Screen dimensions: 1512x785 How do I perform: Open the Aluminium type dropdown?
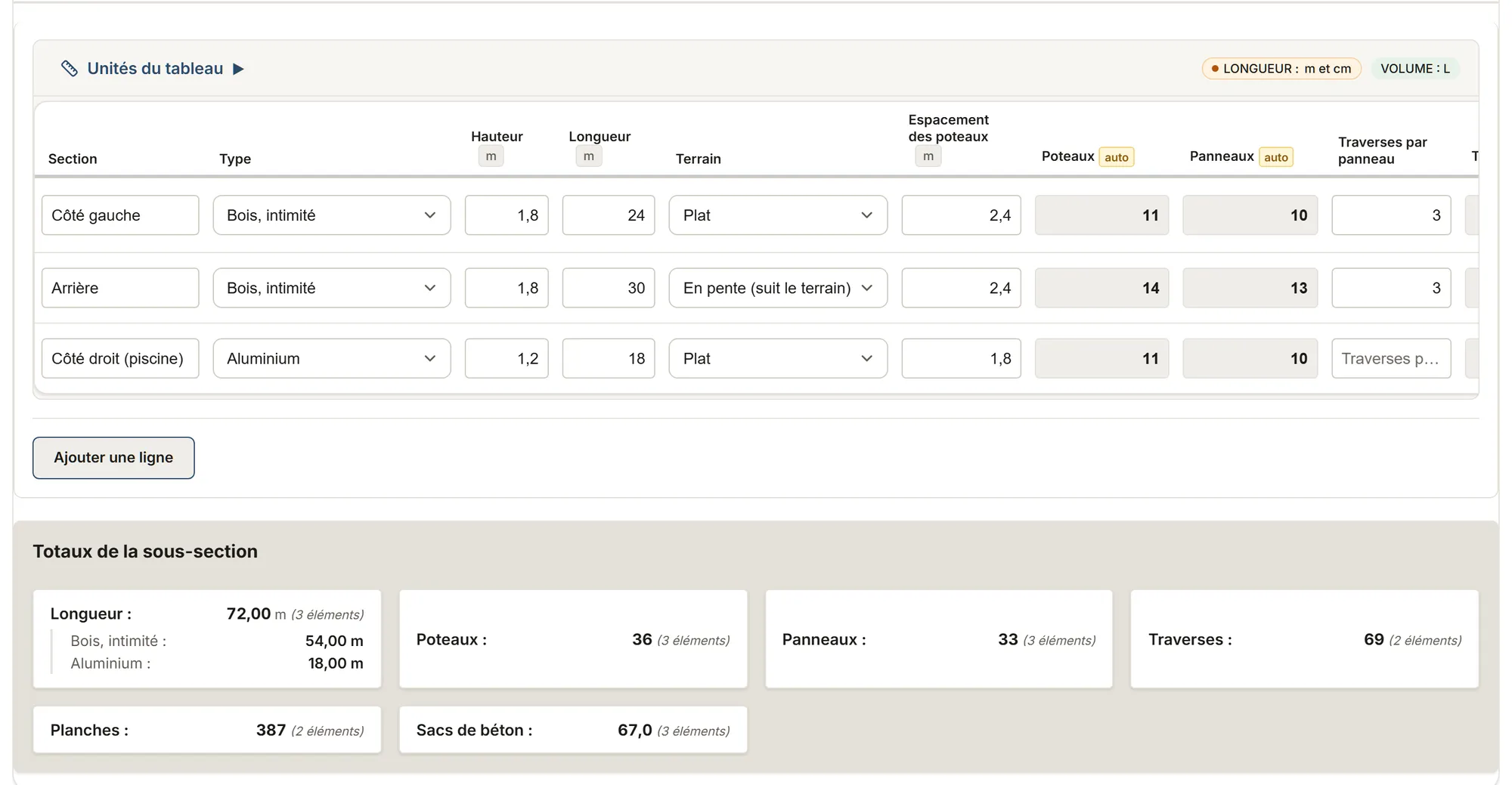[x=332, y=358]
